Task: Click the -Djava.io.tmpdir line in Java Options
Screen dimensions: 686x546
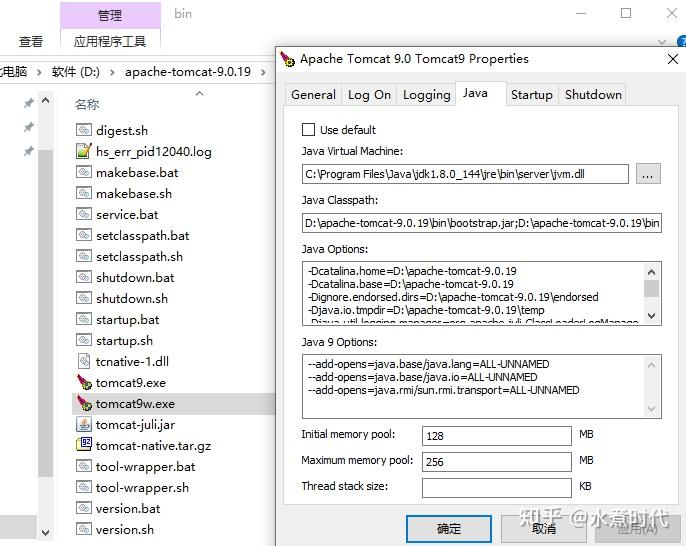Action: tap(426, 310)
